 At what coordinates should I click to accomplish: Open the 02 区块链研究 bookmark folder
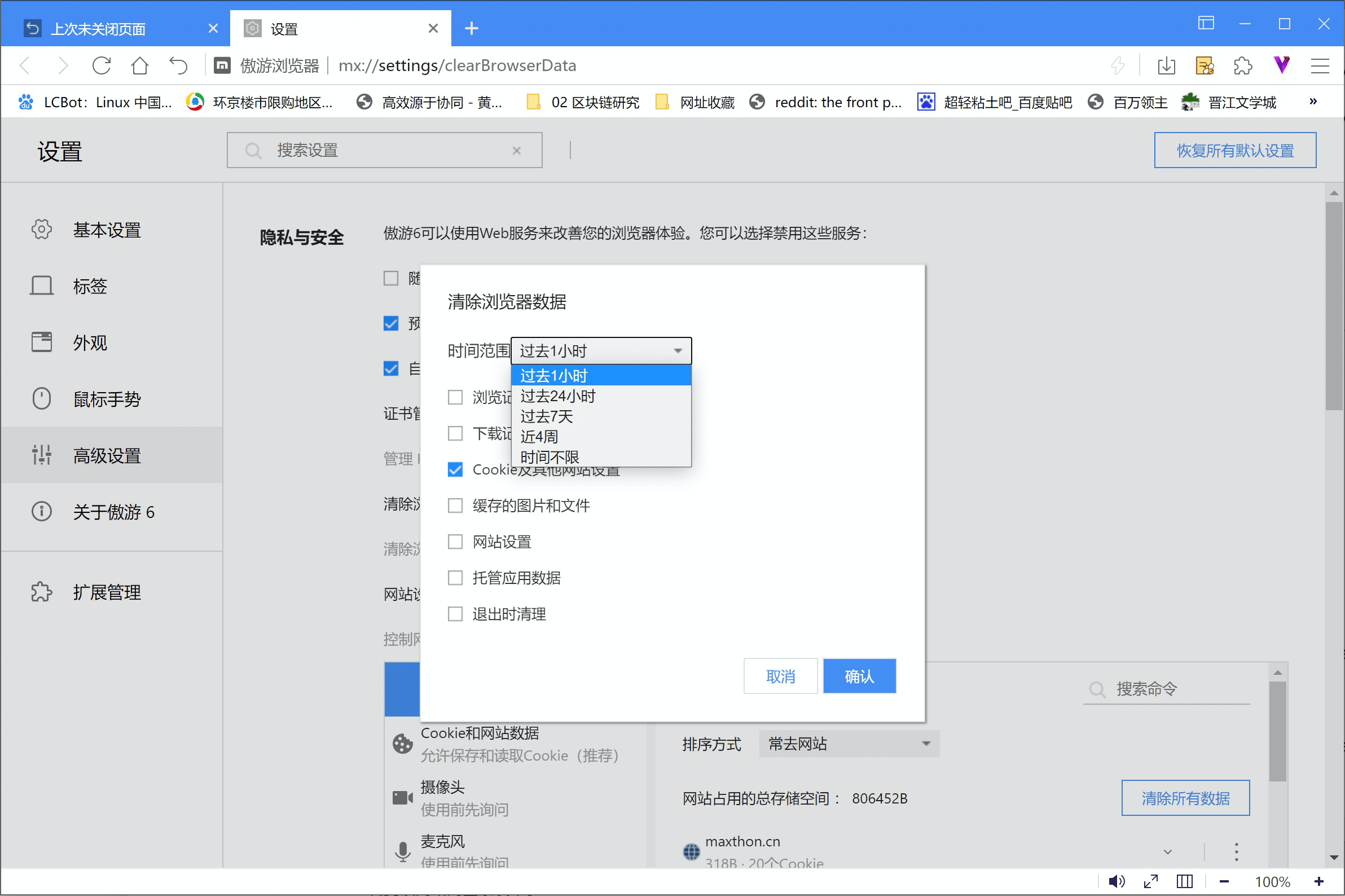point(583,102)
